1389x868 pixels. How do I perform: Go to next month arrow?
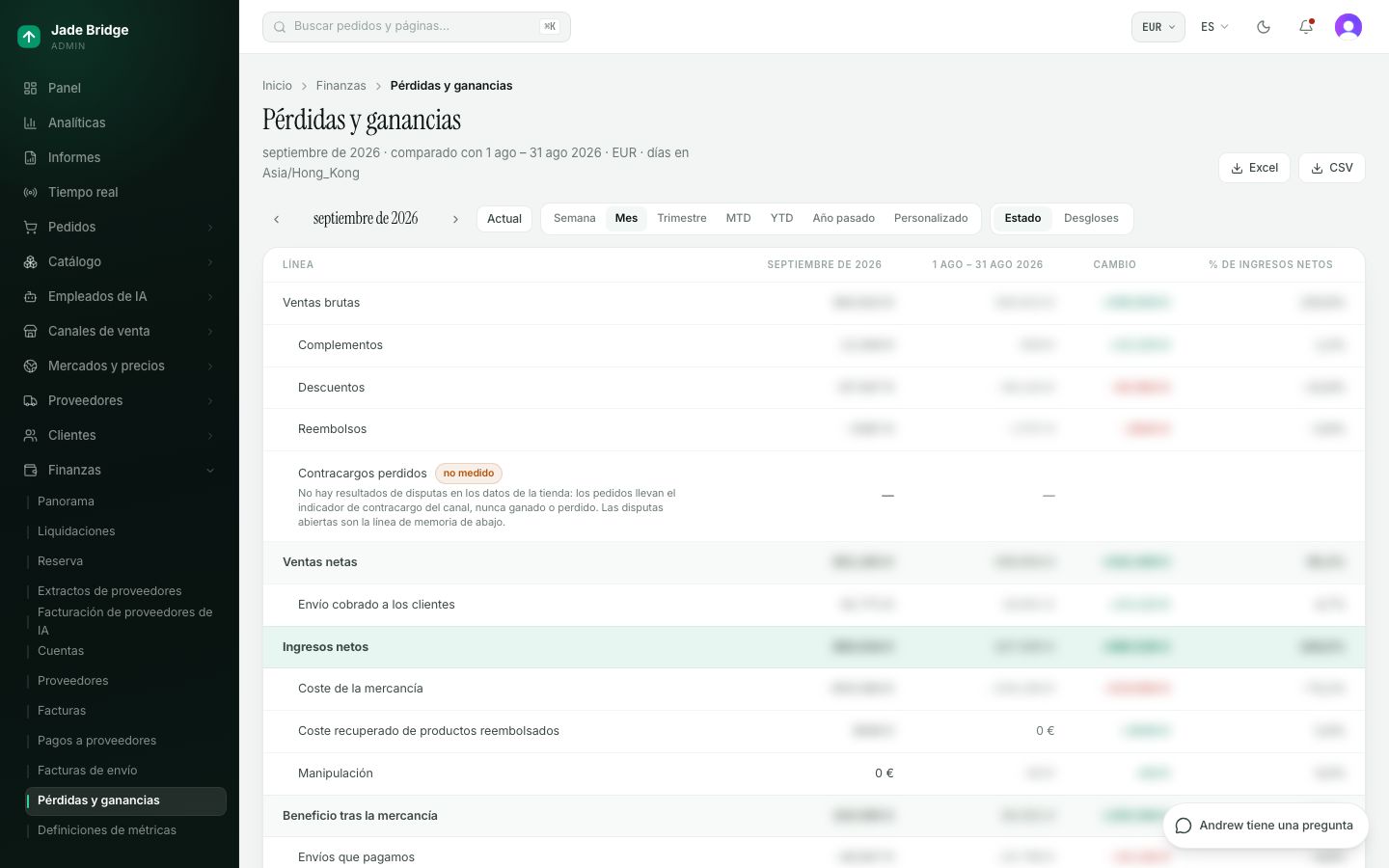coord(455,219)
